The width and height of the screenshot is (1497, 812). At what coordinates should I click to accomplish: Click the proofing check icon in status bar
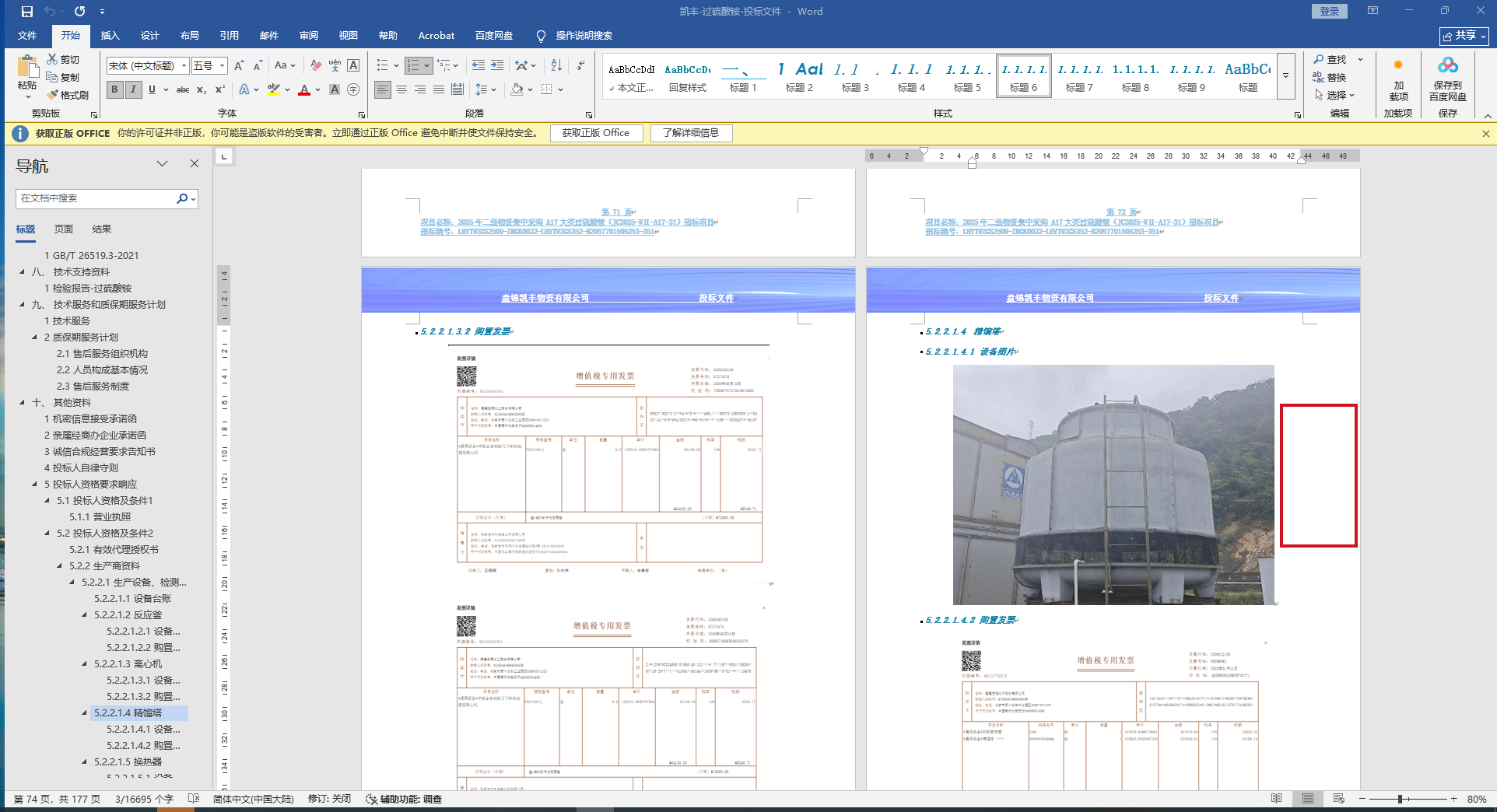[x=194, y=799]
